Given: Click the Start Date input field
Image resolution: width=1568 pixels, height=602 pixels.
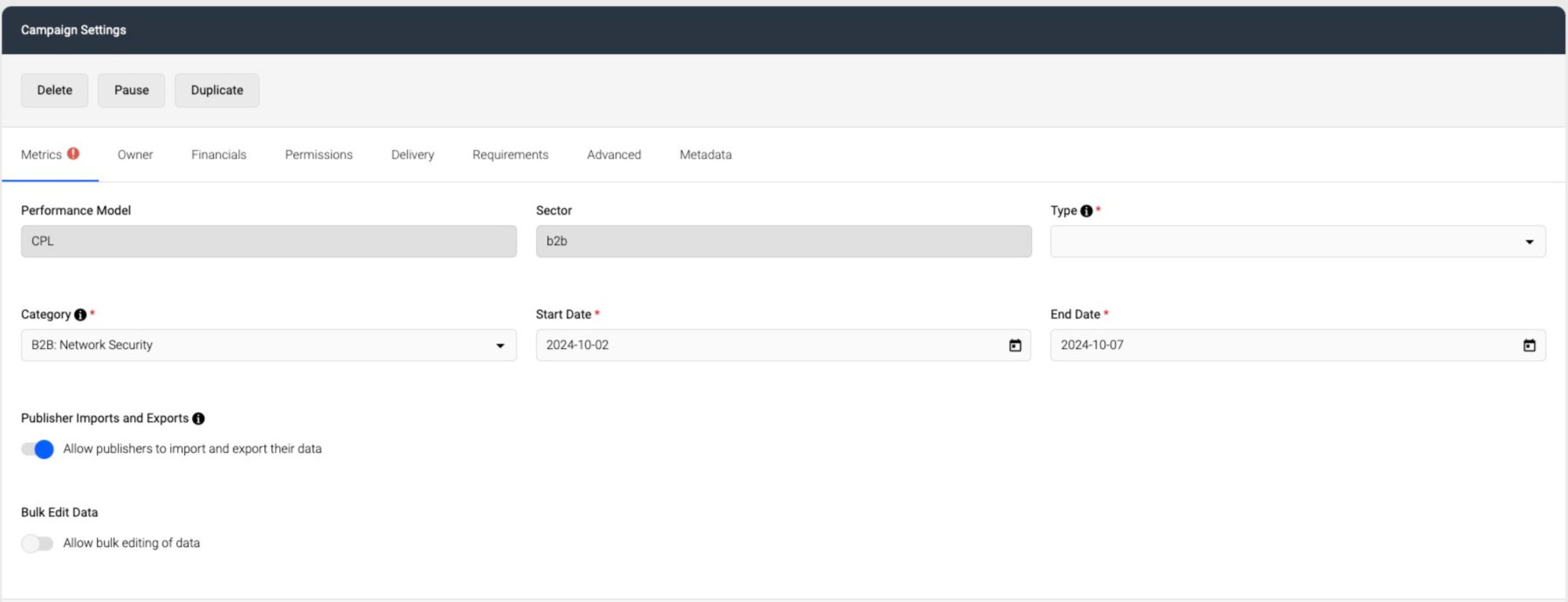Looking at the screenshot, I should pos(783,345).
